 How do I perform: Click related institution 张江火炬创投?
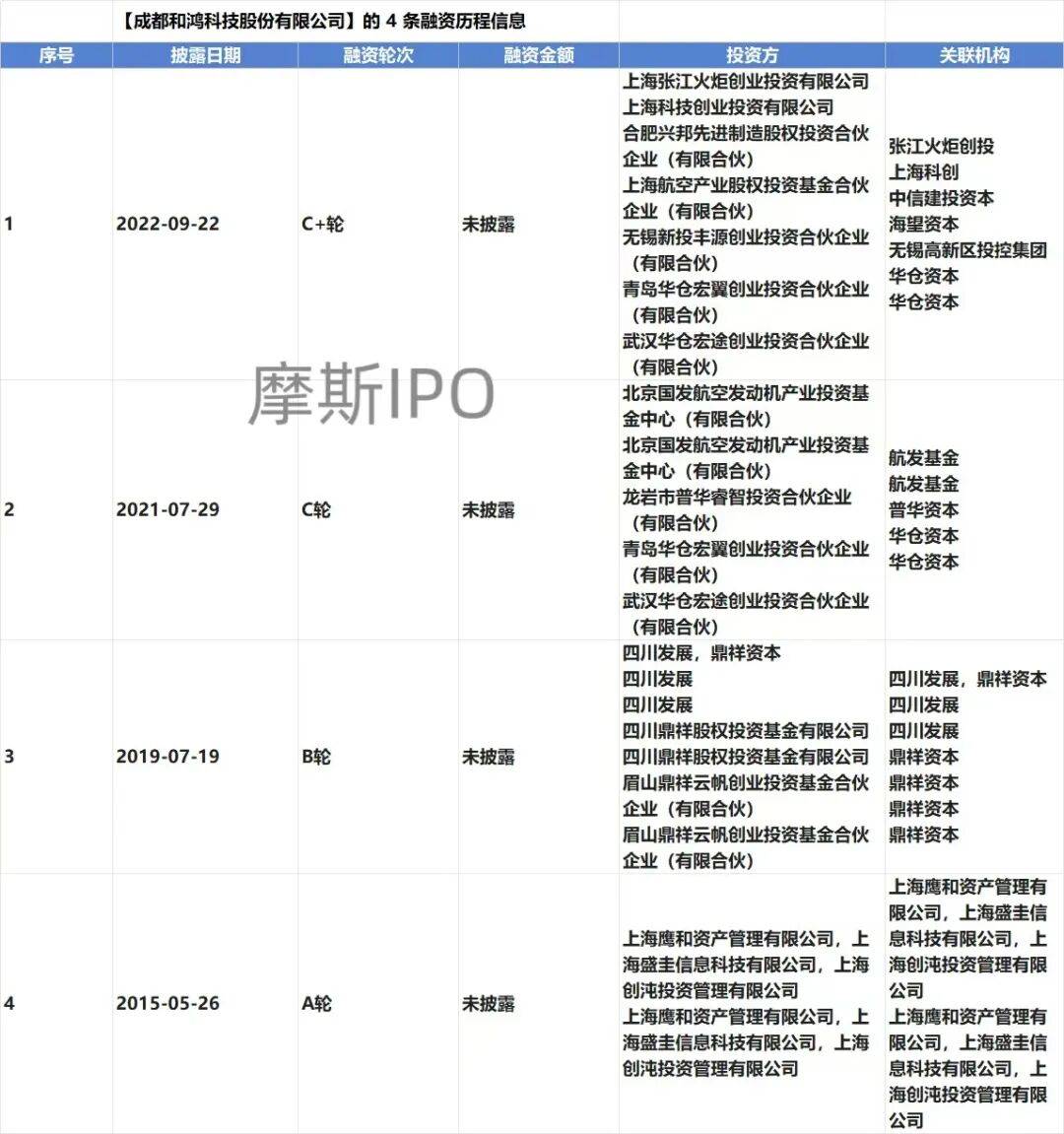click(x=941, y=146)
